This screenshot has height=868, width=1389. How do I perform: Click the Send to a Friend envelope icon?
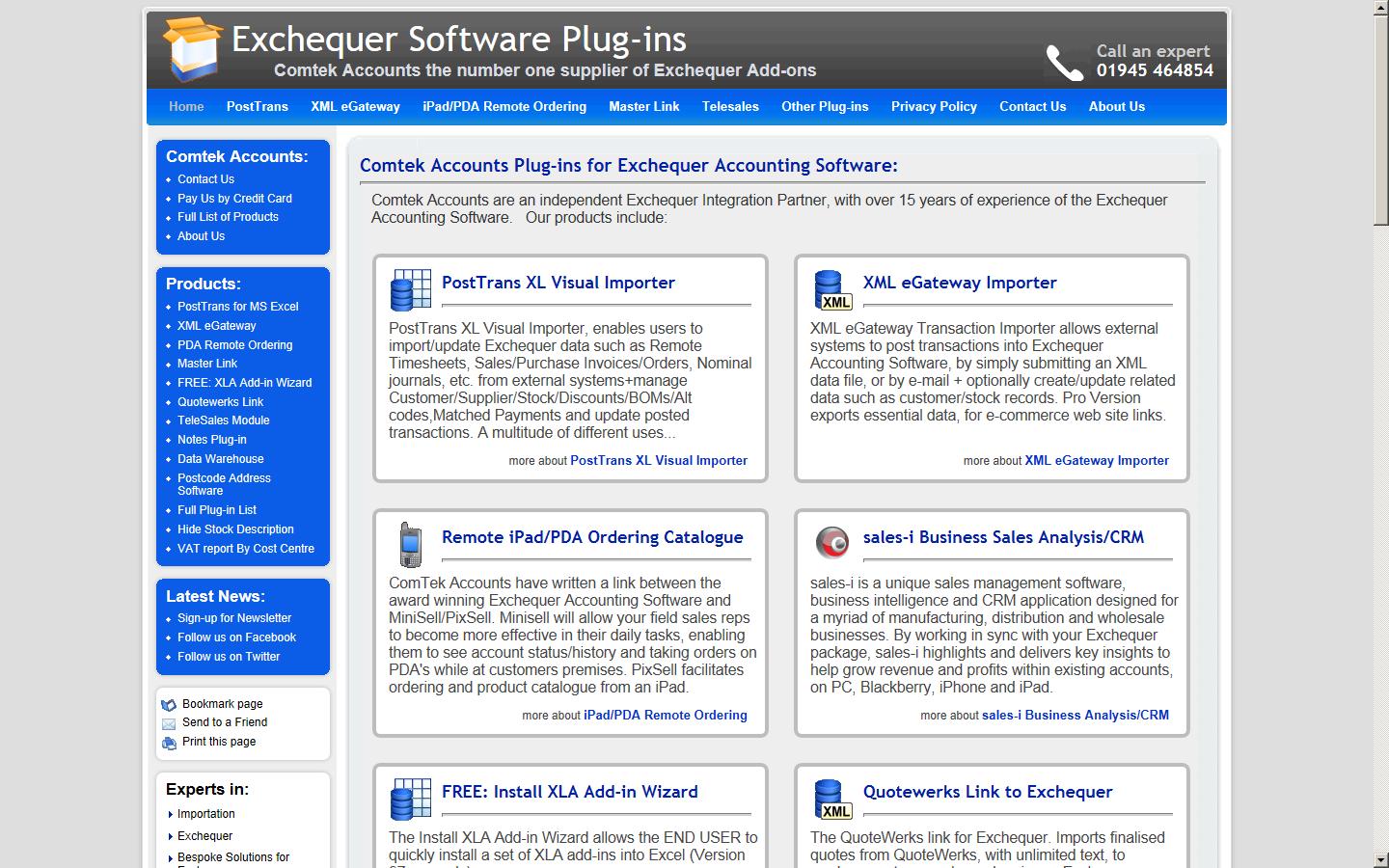(169, 723)
